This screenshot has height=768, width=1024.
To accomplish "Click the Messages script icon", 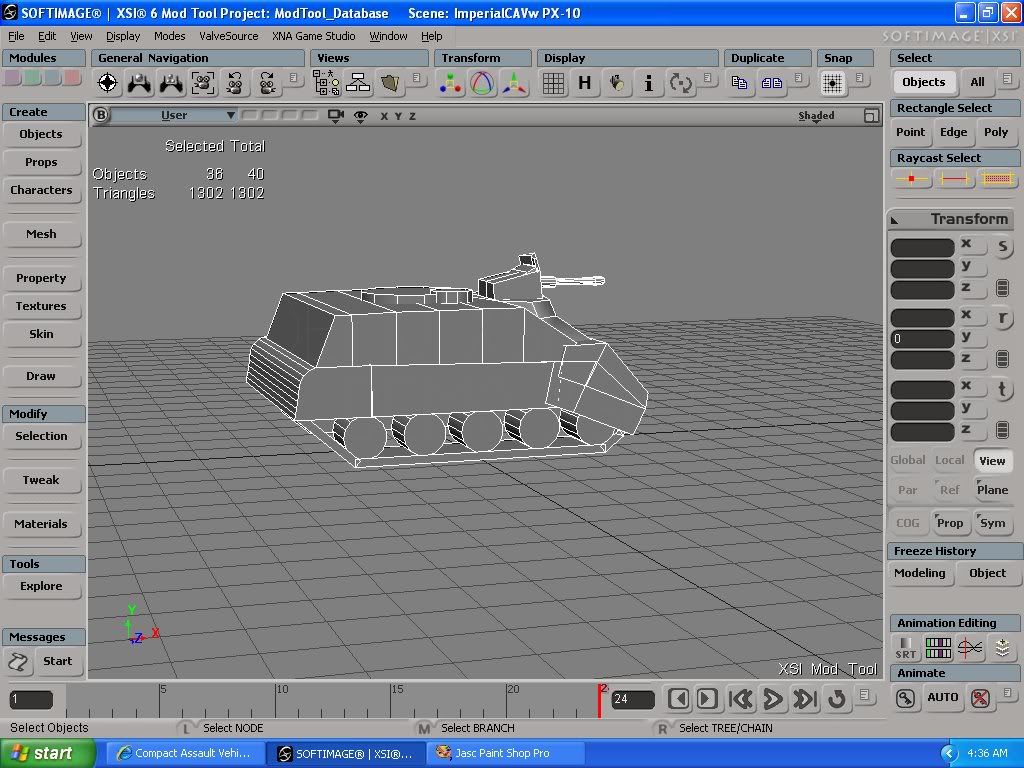I will coord(18,662).
